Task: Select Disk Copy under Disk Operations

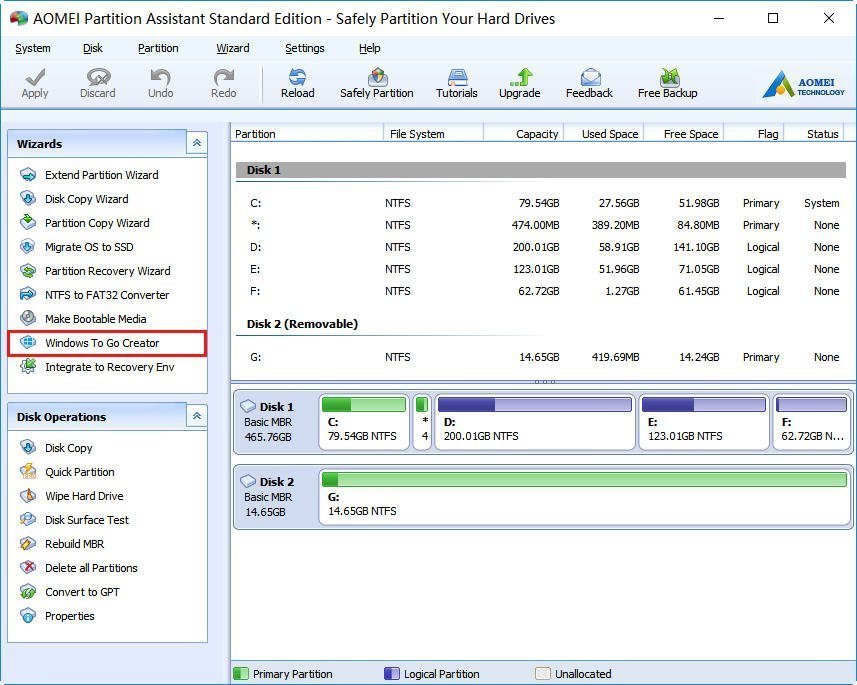Action: (68, 448)
